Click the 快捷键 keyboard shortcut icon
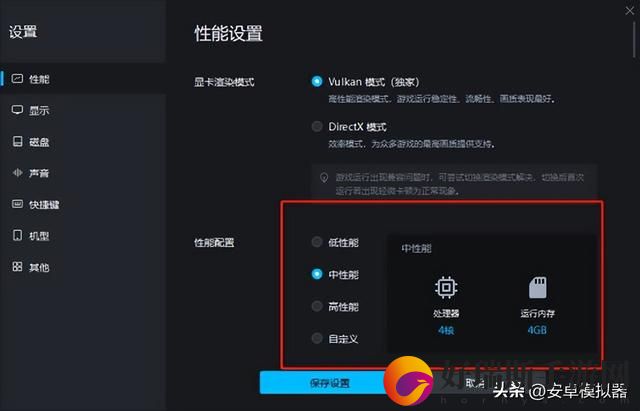Viewport: 640px width, 411px height. 17,204
